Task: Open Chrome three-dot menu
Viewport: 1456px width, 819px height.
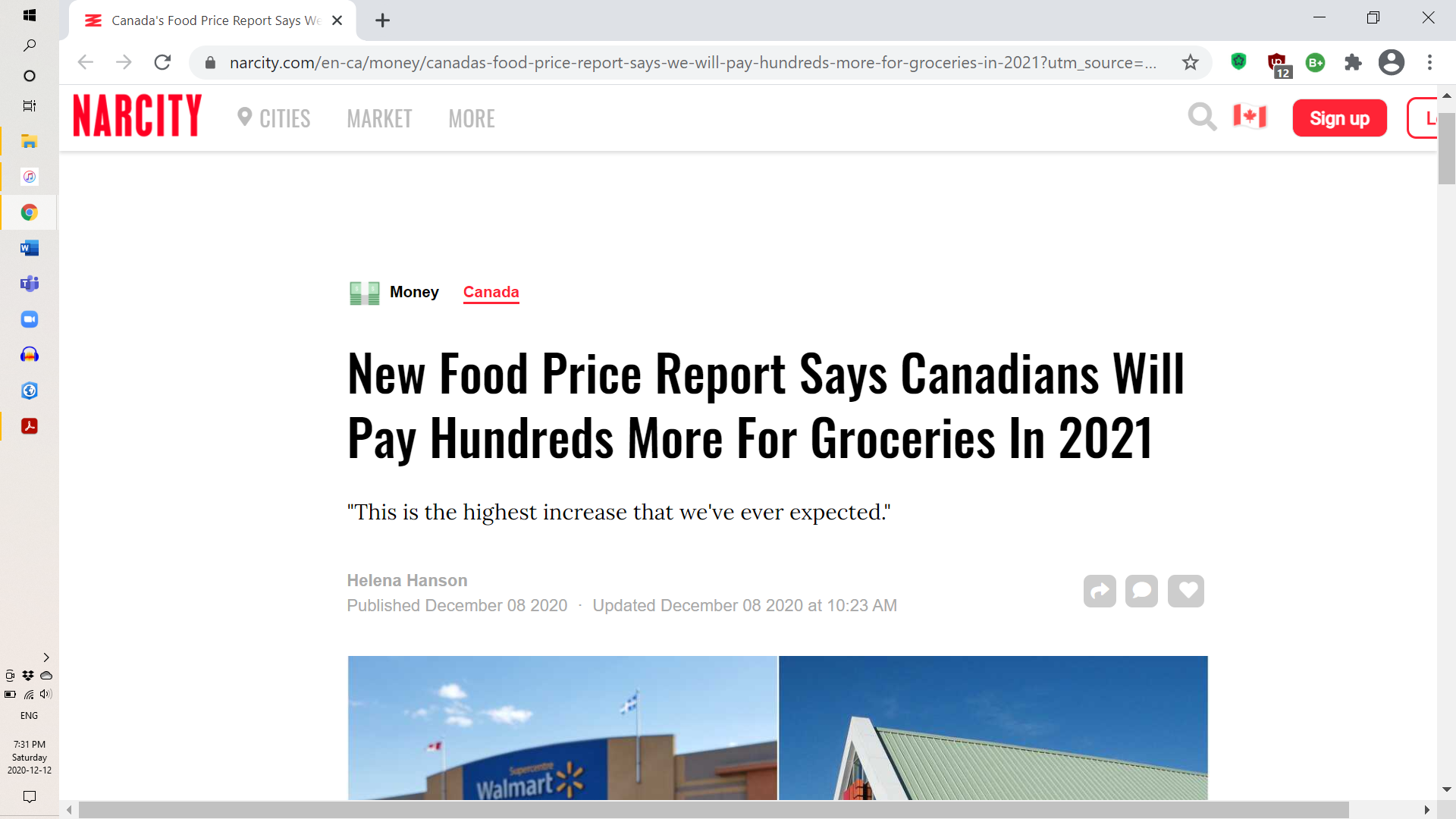Action: tap(1430, 62)
